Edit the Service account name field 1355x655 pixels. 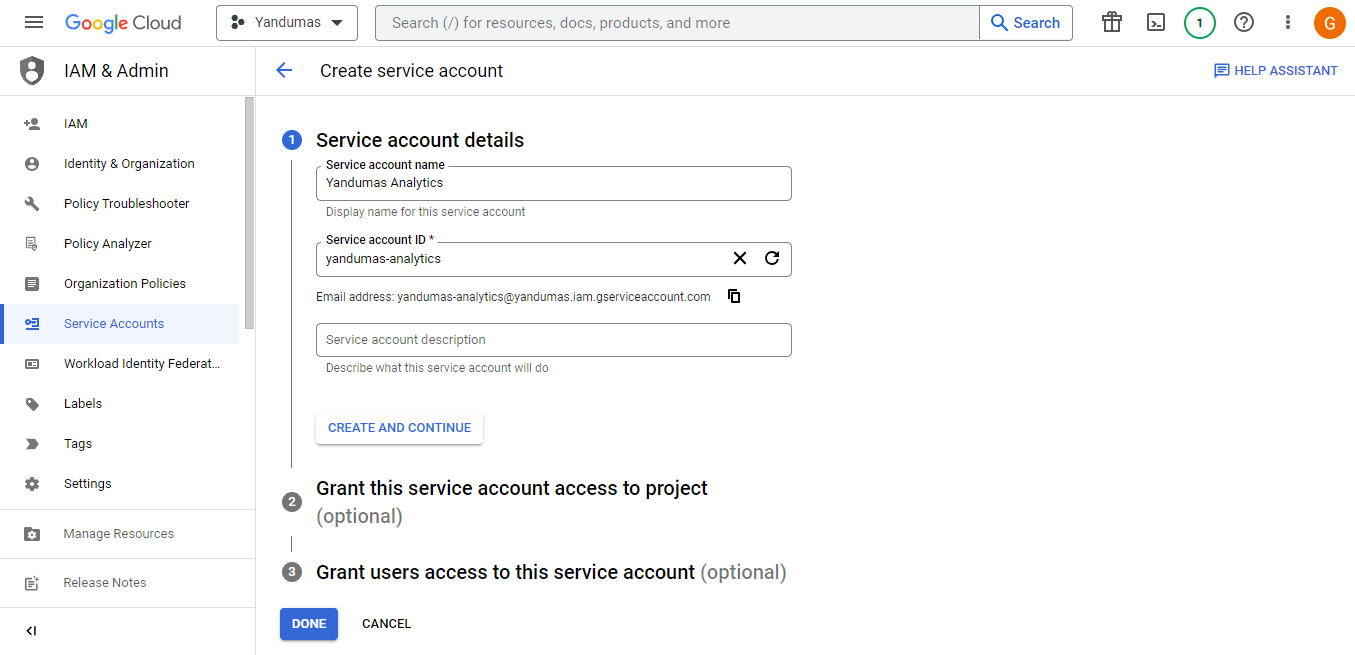[553, 183]
